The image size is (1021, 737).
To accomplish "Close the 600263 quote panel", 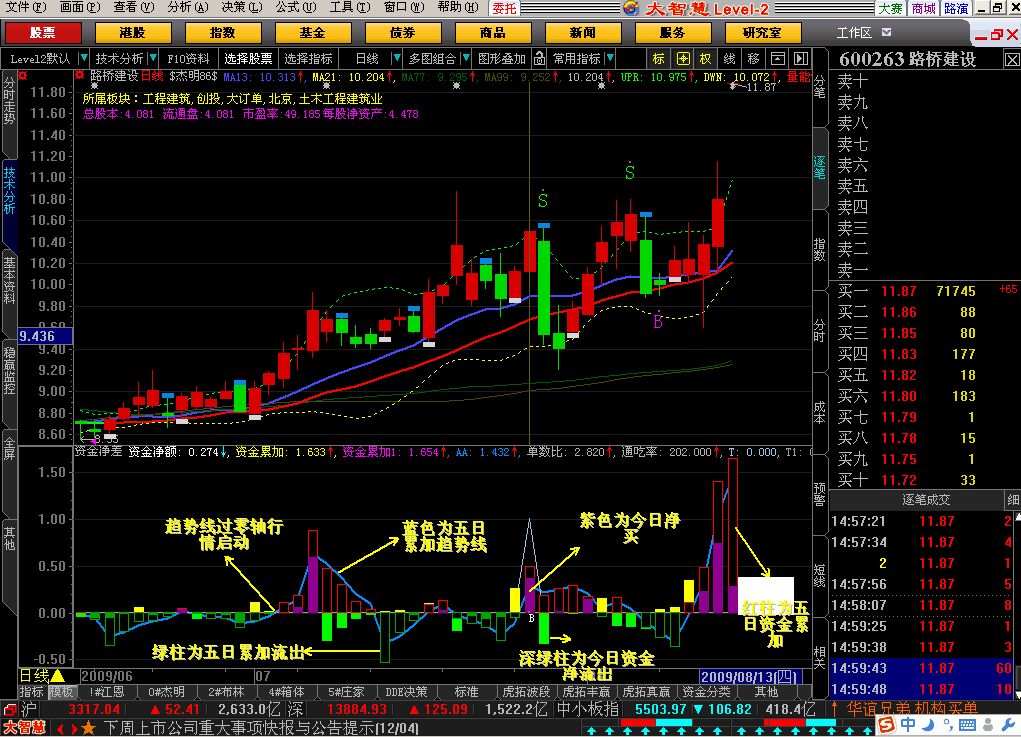I will pyautogui.click(x=1012, y=60).
